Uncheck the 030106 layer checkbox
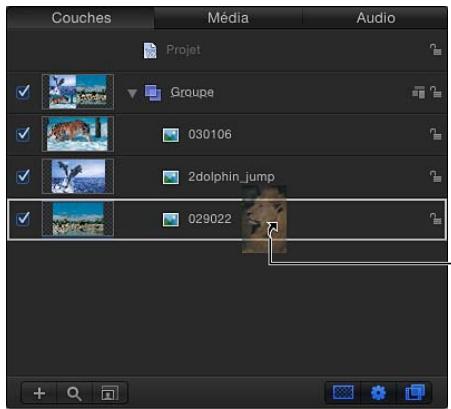Image resolution: width=451 pixels, height=409 pixels. (23, 134)
